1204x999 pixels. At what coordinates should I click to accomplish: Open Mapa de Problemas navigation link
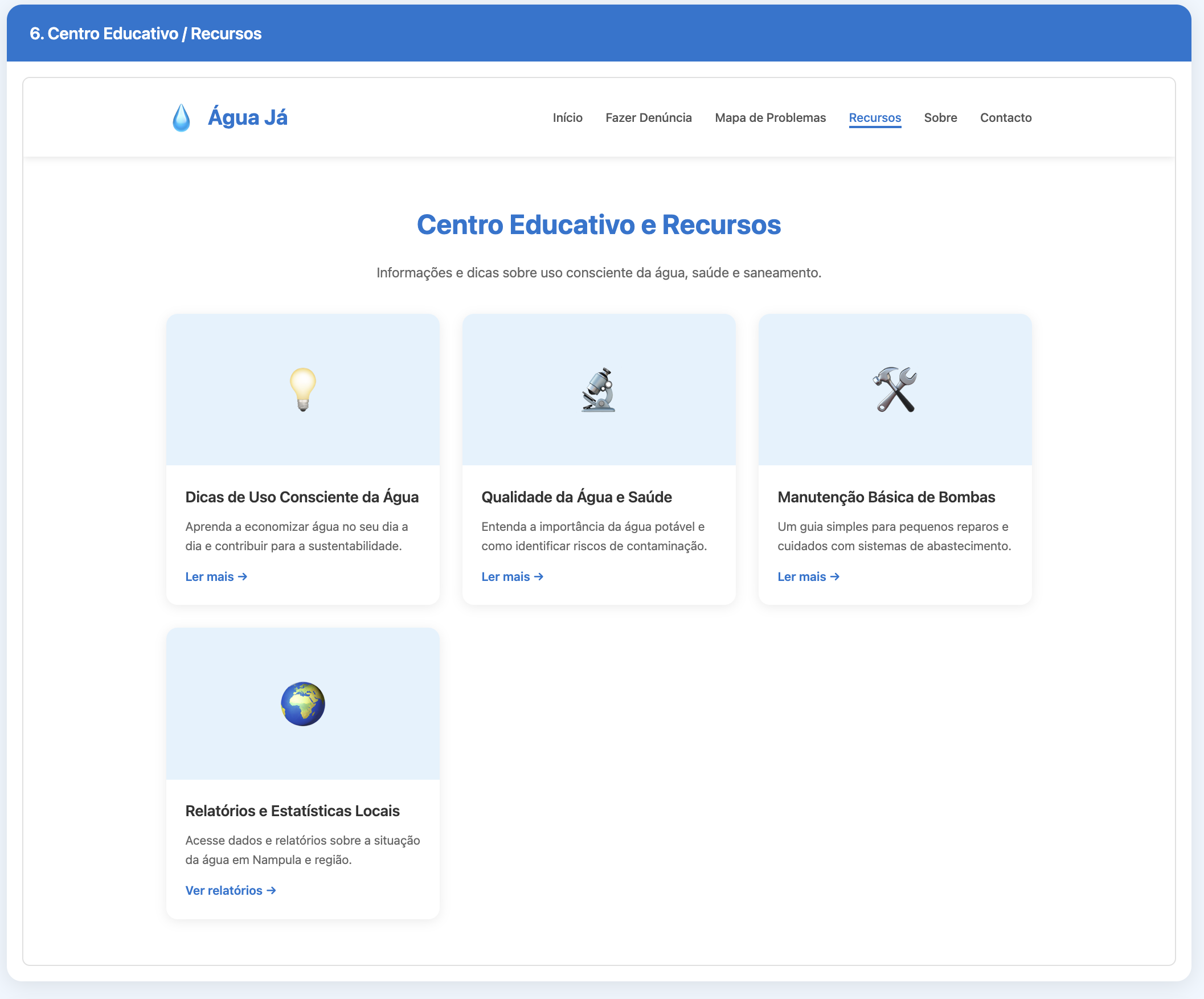click(770, 117)
